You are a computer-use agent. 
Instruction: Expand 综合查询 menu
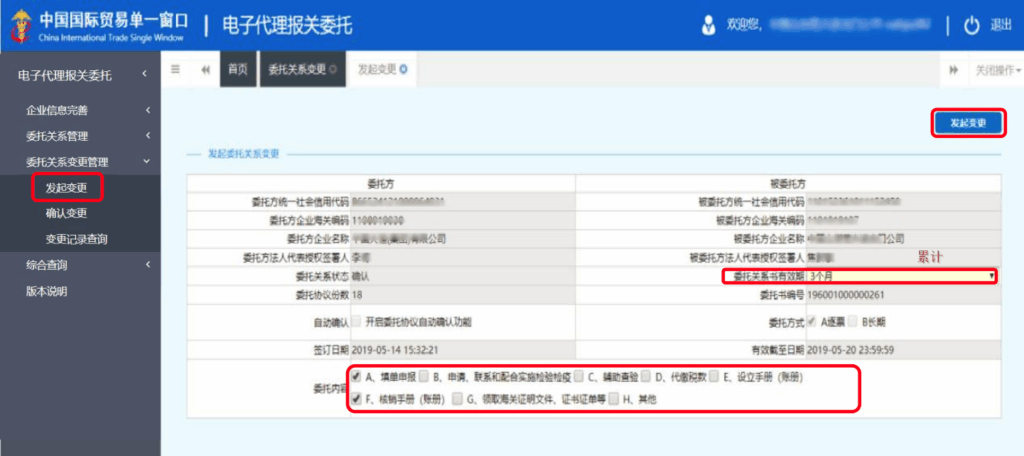coord(80,265)
